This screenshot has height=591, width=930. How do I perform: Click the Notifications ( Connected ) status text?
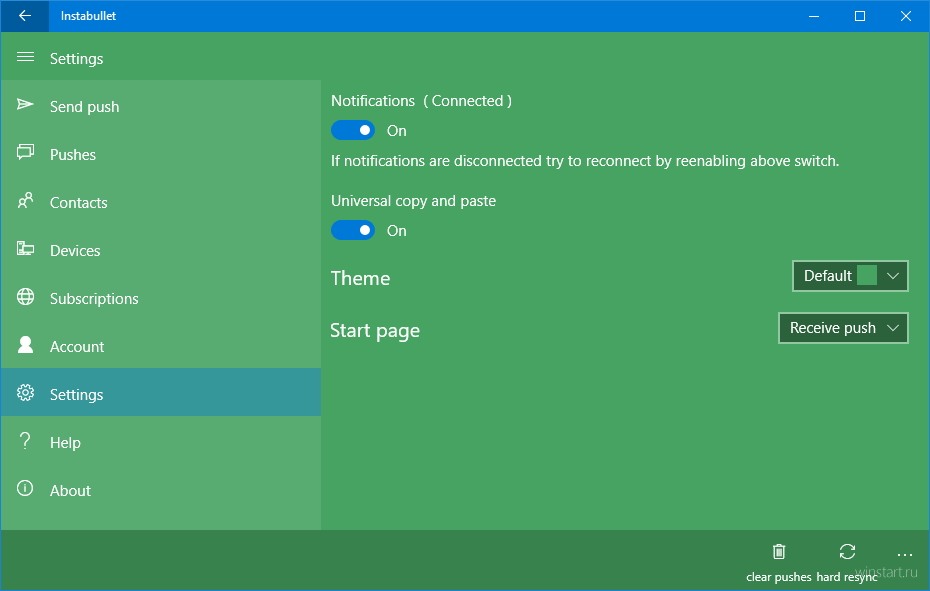(421, 101)
